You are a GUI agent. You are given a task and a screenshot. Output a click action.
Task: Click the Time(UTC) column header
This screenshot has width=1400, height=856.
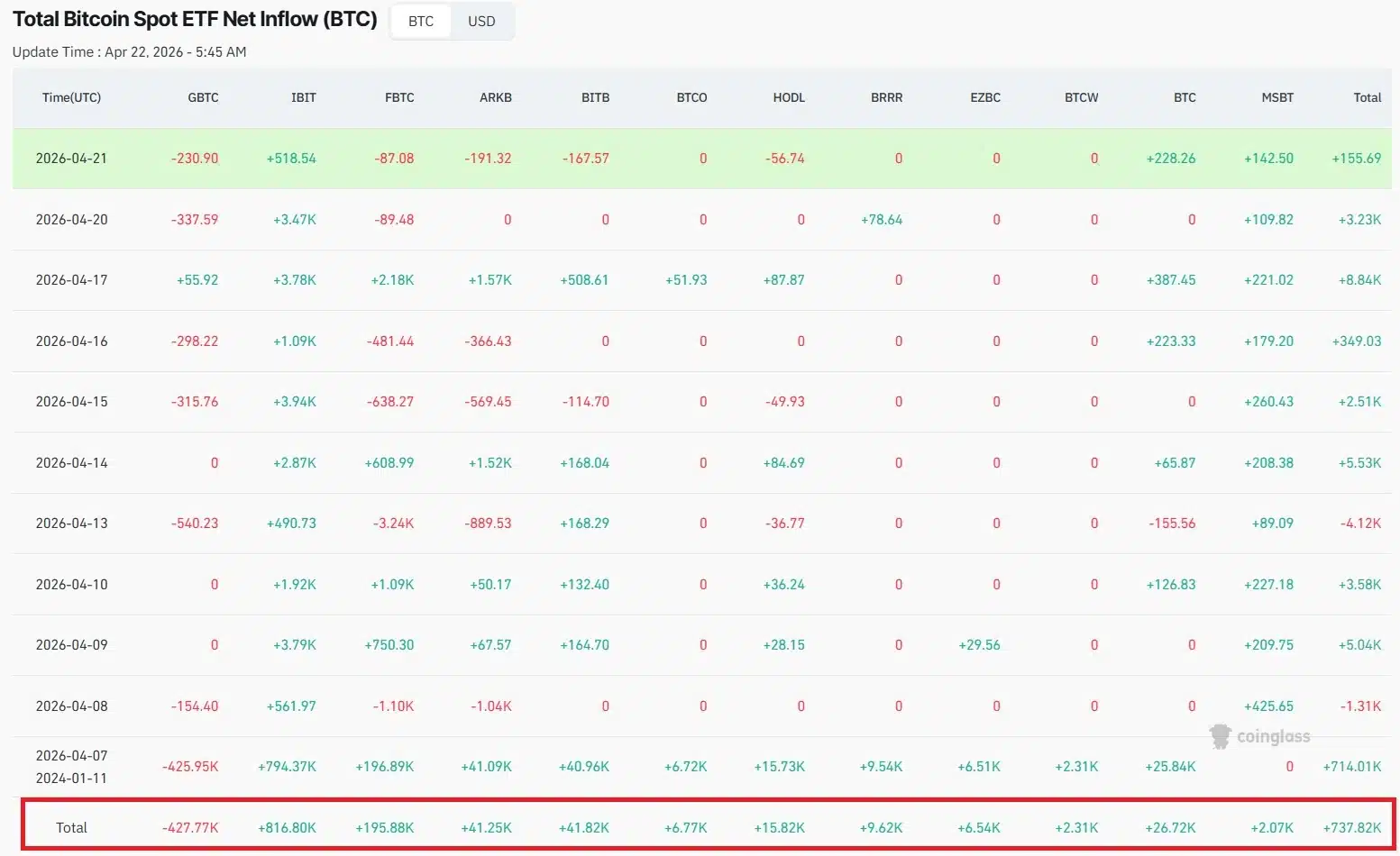click(x=71, y=97)
